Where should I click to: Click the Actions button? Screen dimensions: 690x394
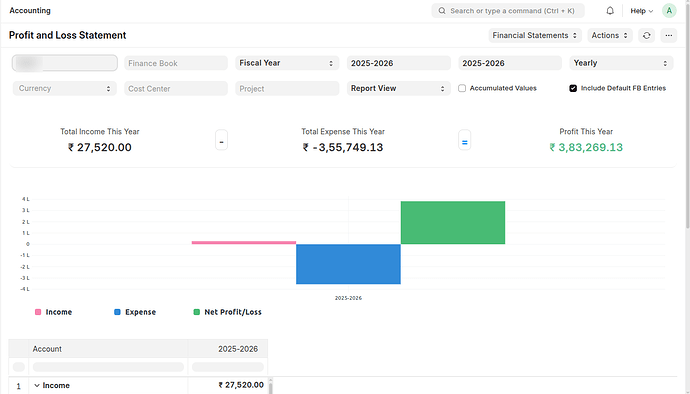(x=609, y=35)
